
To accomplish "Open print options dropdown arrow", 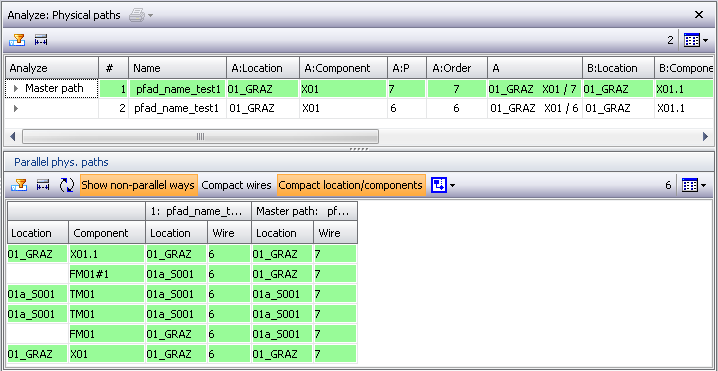I will [150, 16].
